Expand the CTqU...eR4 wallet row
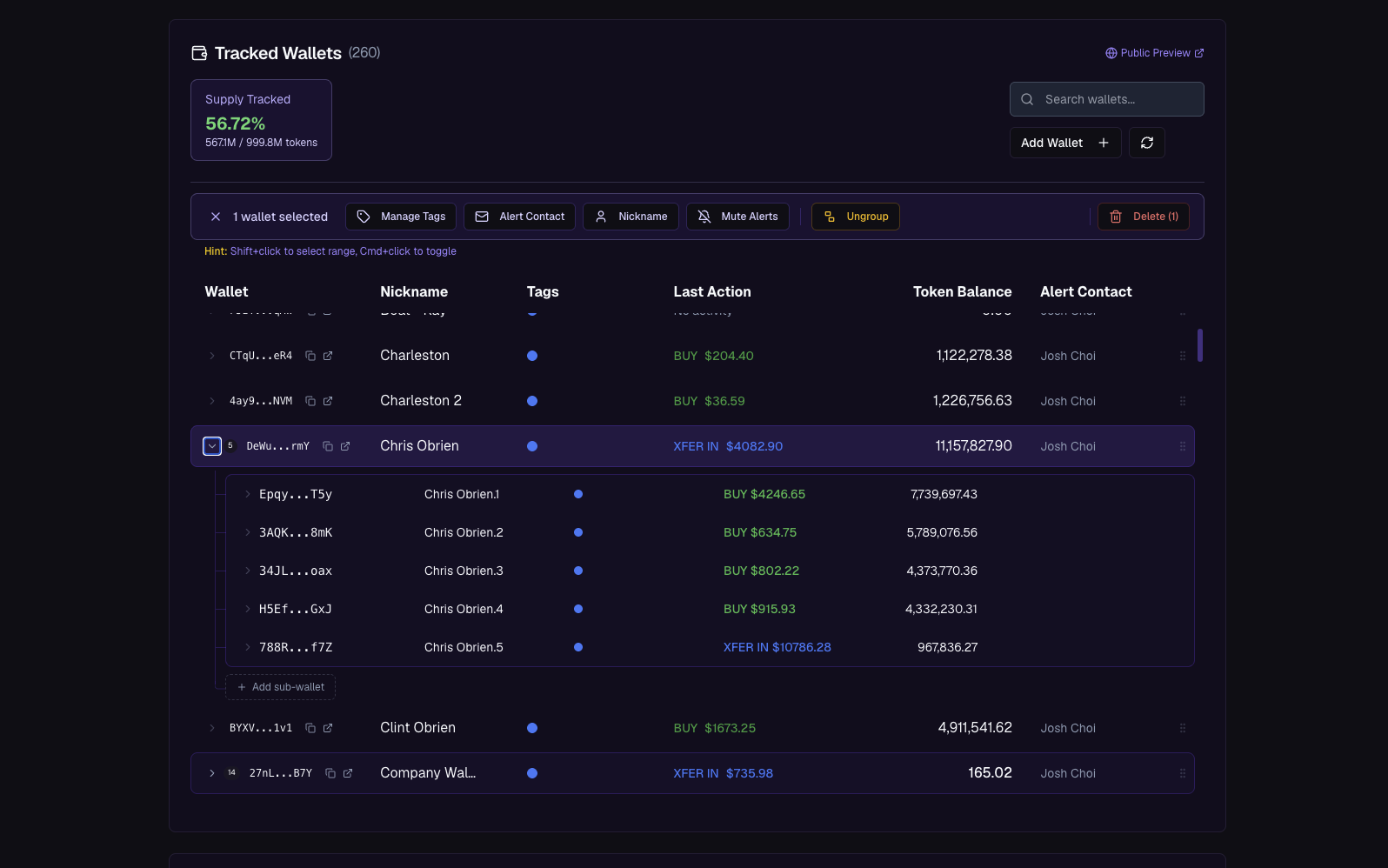1388x868 pixels. tap(212, 356)
